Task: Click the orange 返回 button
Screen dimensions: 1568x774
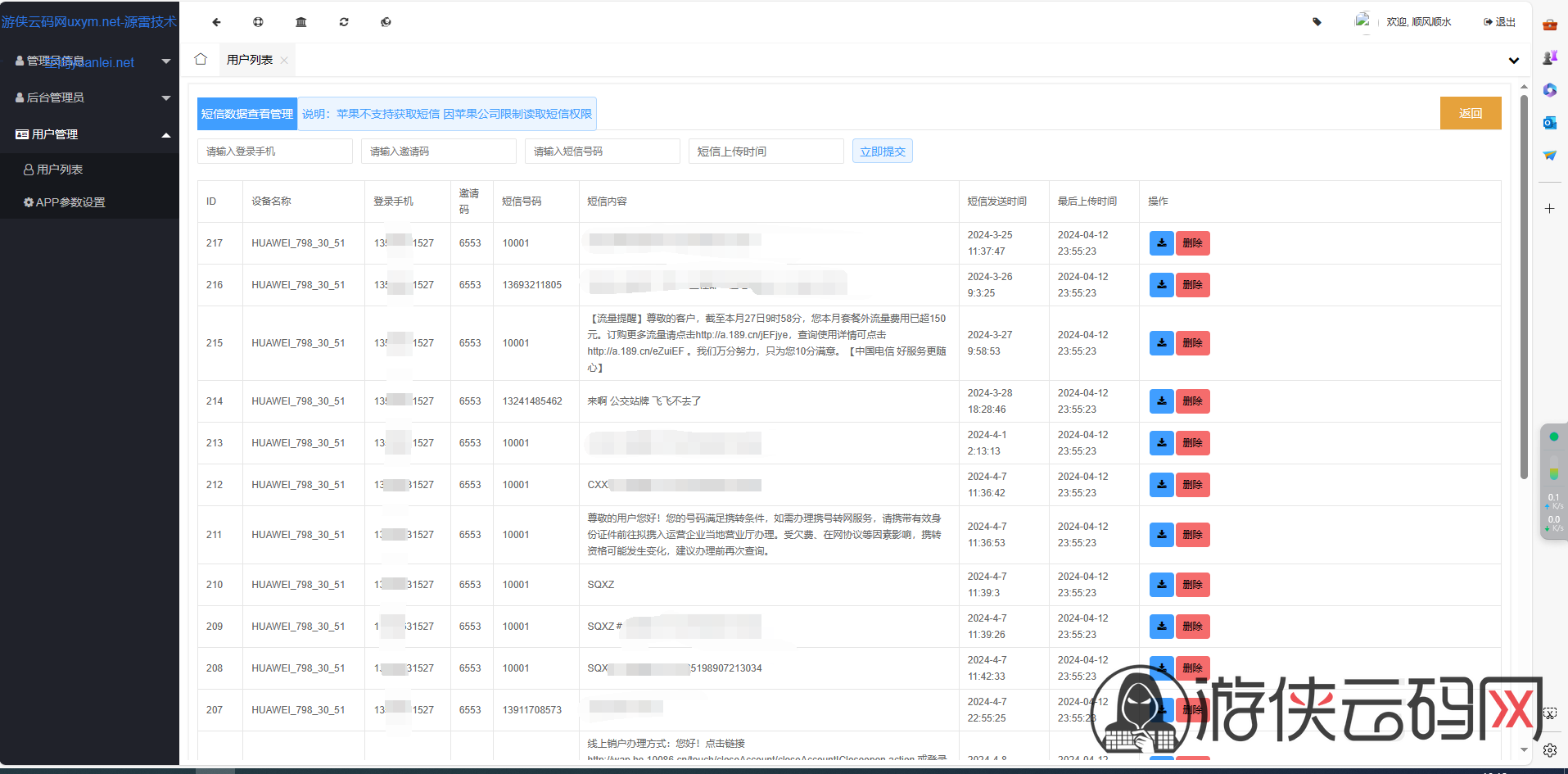Action: coord(1471,113)
